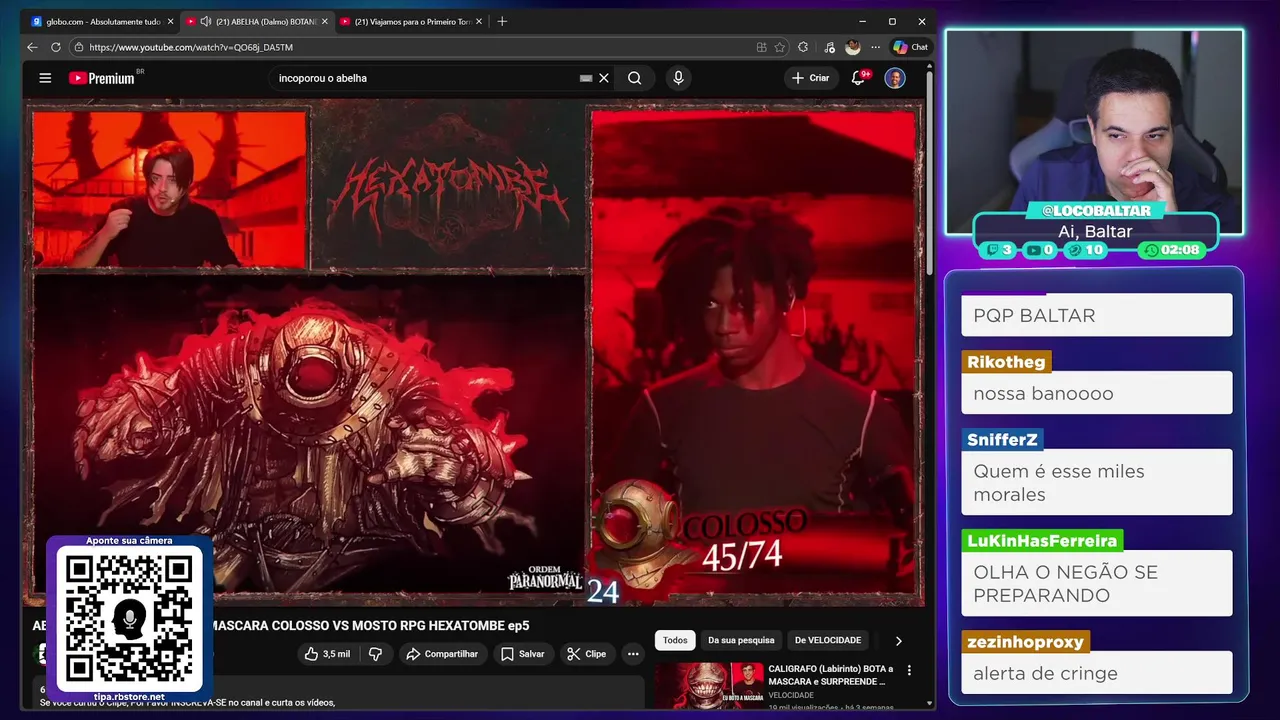Show more filter chips with arrow

(898, 641)
